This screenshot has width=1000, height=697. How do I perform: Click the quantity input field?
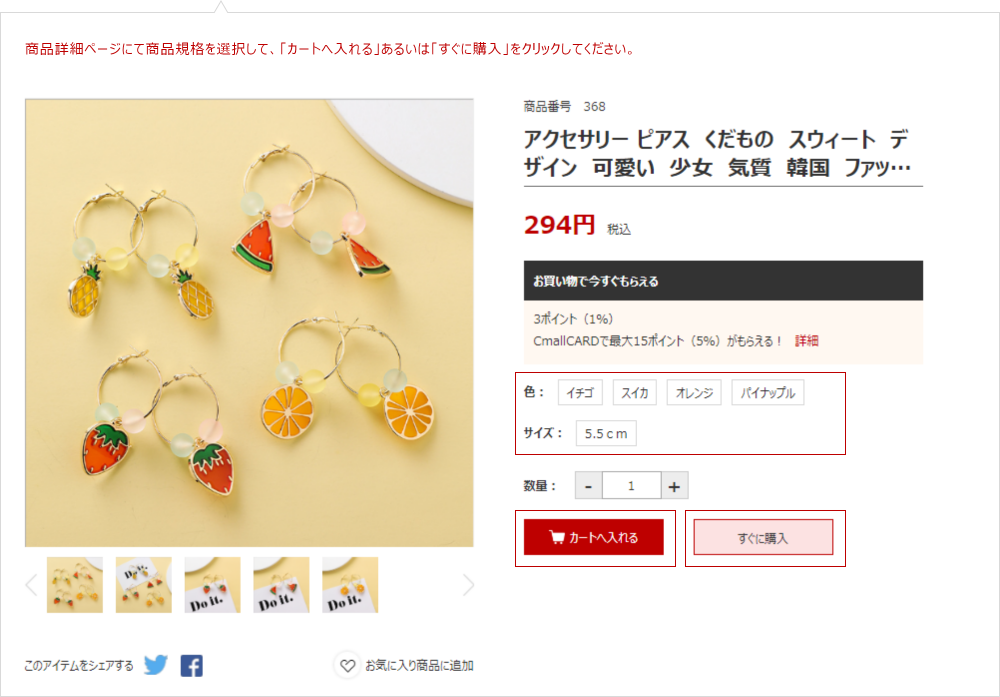click(x=631, y=486)
